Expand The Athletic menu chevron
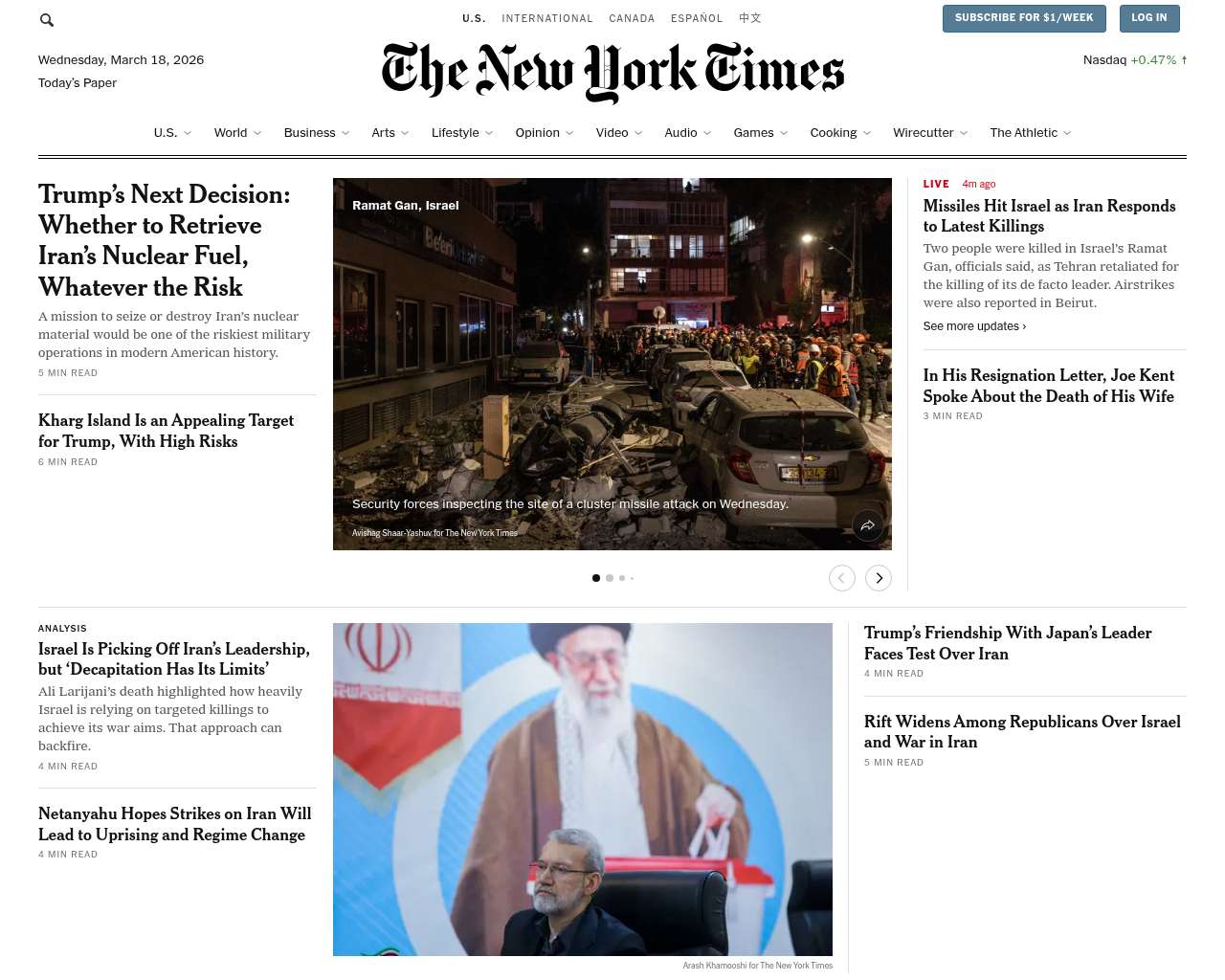This screenshot has width=1225, height=980. tap(1067, 133)
